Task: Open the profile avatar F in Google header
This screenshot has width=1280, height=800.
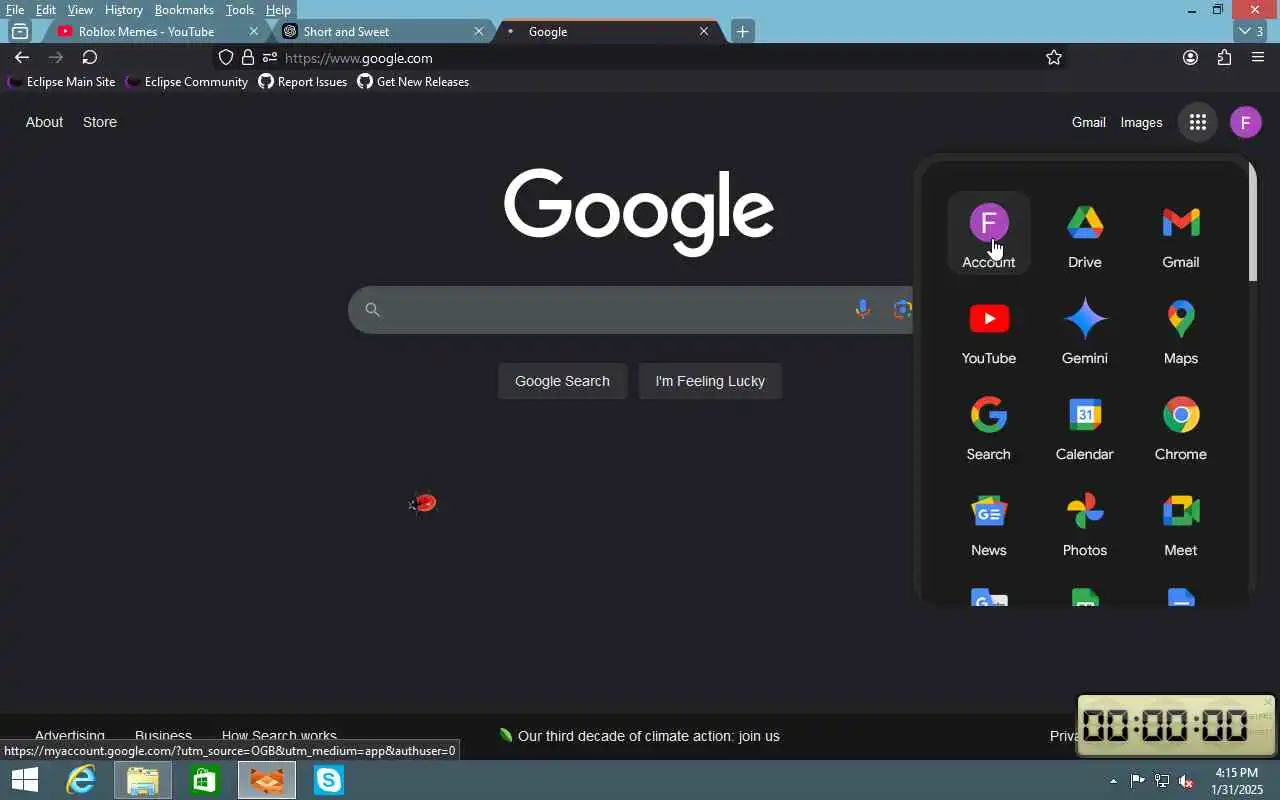Action: pyautogui.click(x=1245, y=122)
